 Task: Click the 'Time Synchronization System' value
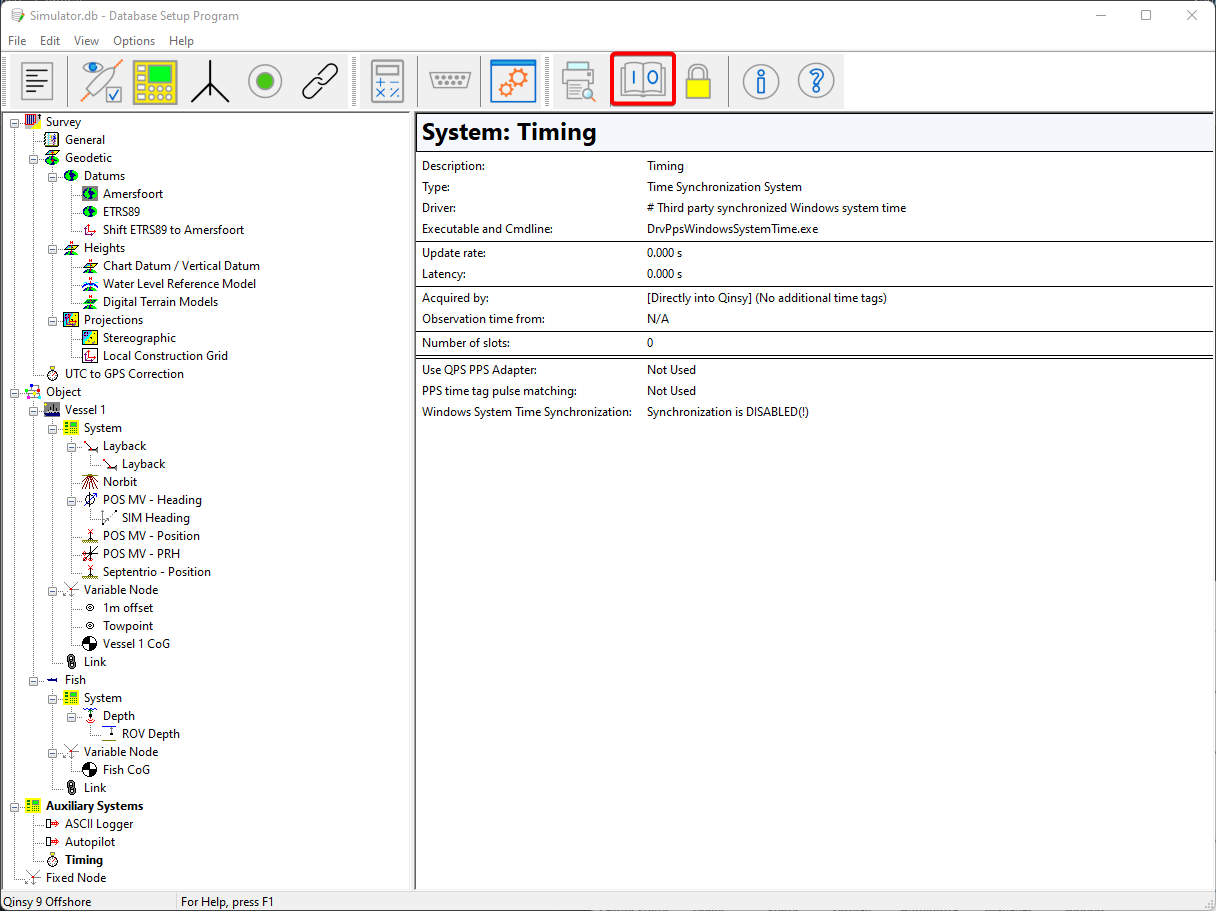click(x=724, y=187)
